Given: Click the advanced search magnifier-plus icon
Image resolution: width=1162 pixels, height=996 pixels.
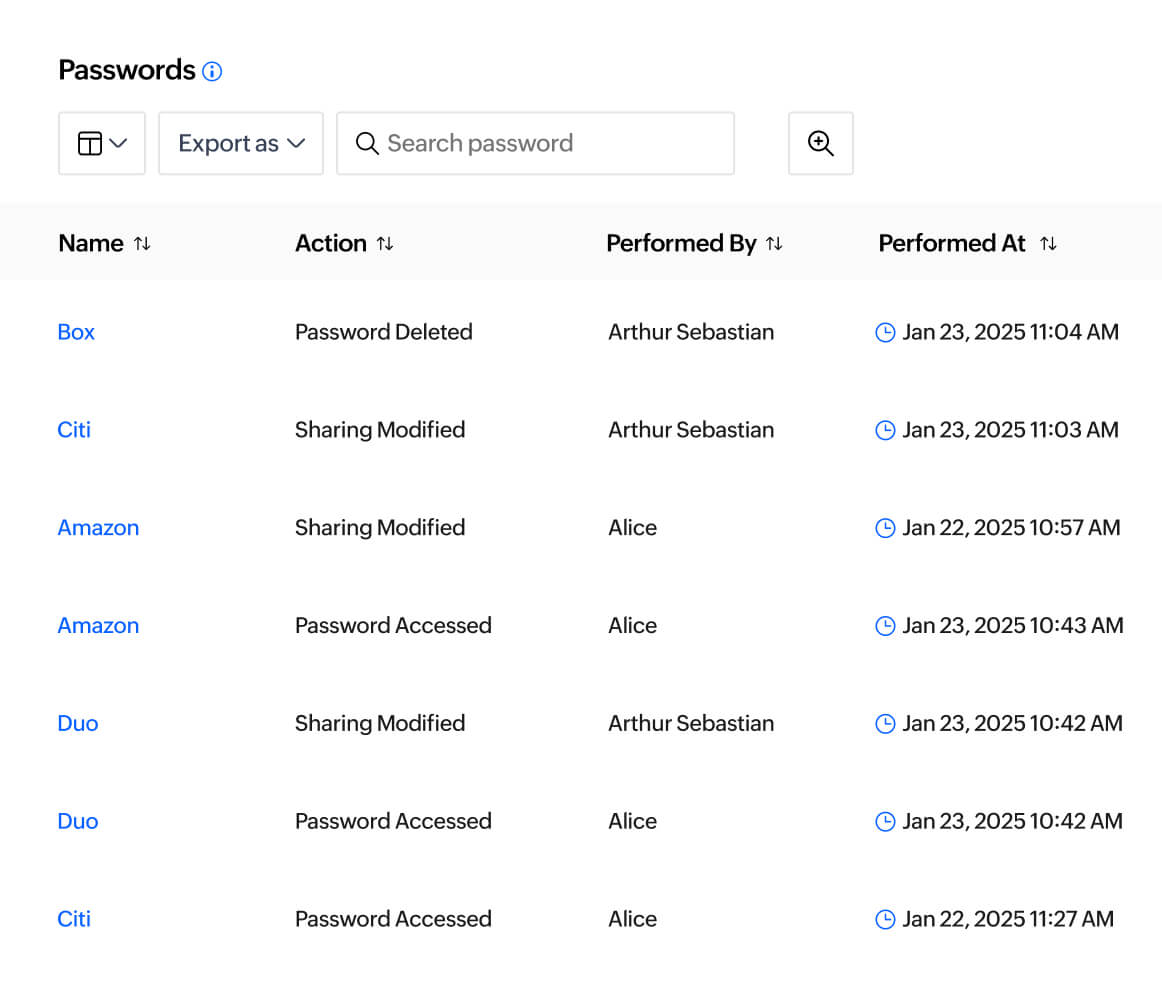Looking at the screenshot, I should tap(820, 143).
